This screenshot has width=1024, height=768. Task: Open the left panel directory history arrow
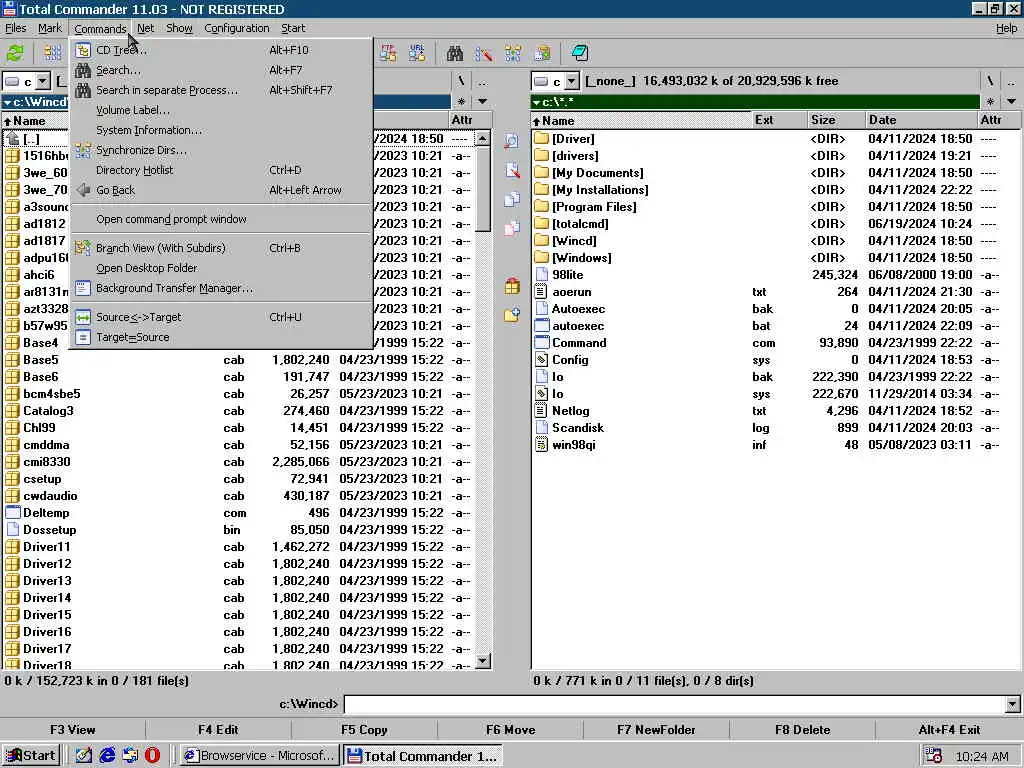point(483,102)
